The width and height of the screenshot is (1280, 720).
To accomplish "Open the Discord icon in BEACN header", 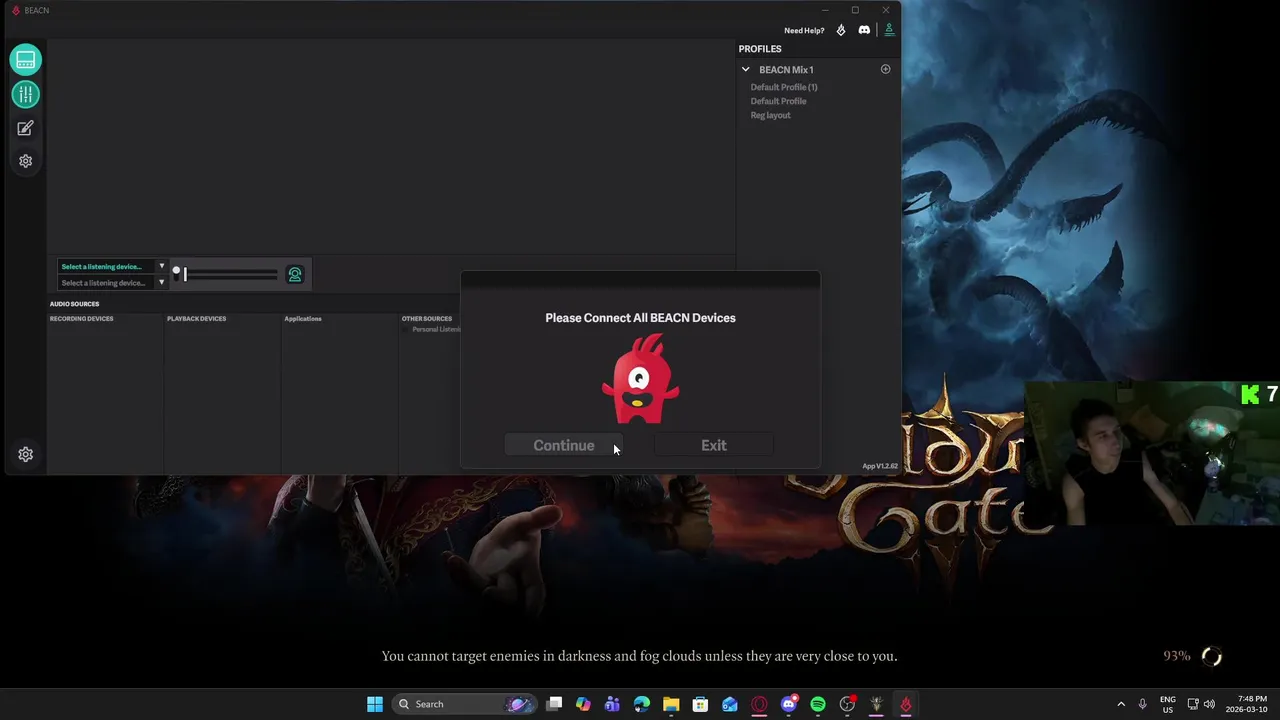I will point(865,30).
